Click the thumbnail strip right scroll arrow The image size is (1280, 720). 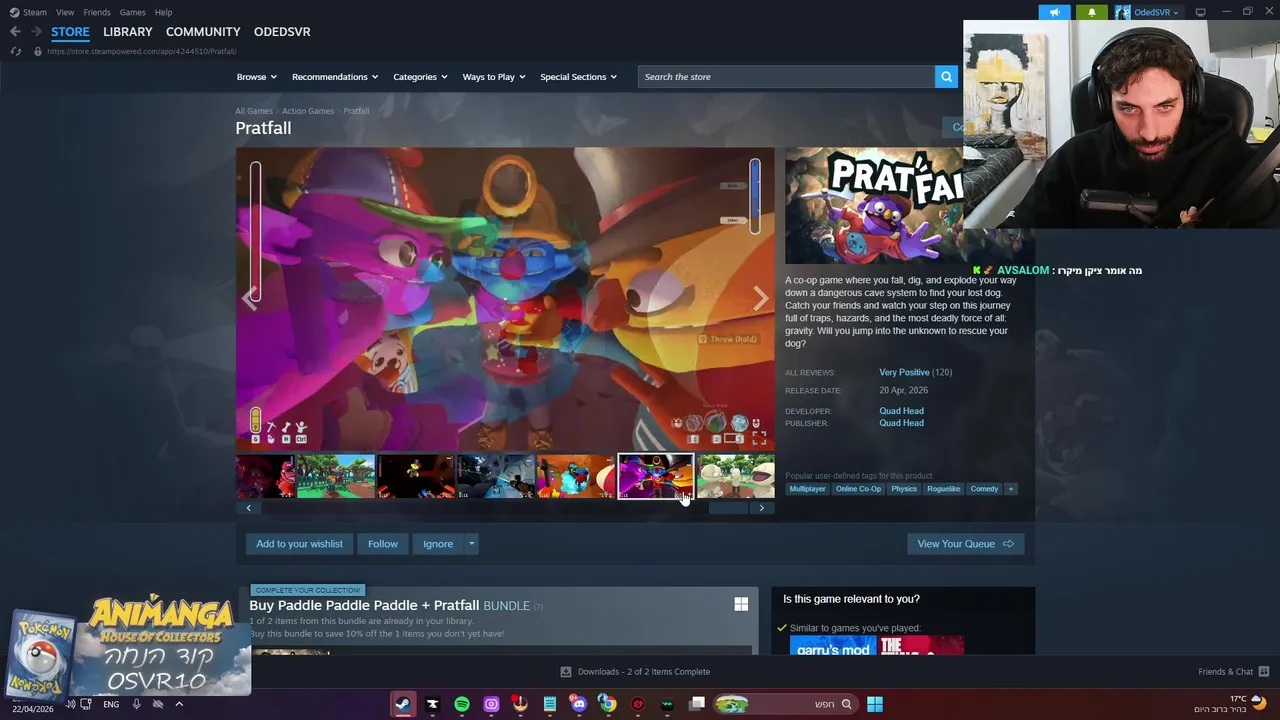pyautogui.click(x=761, y=508)
